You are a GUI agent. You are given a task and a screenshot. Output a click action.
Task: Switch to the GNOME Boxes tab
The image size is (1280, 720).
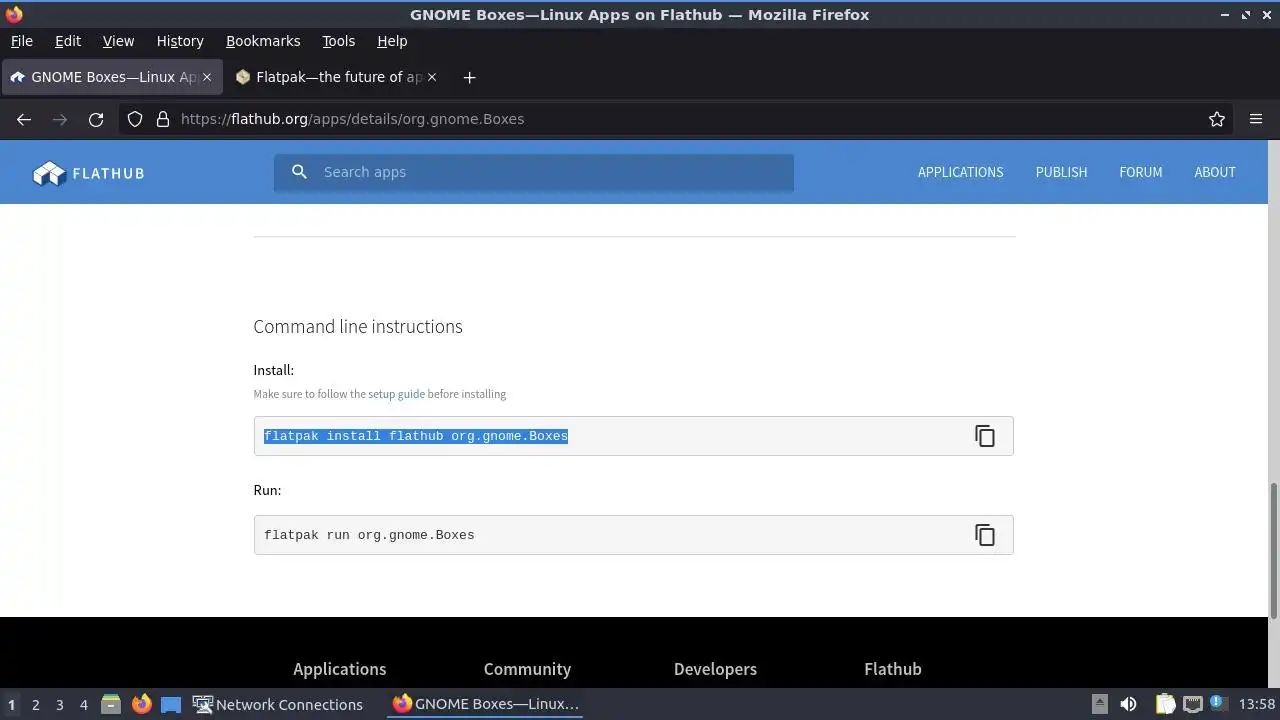pyautogui.click(x=110, y=77)
